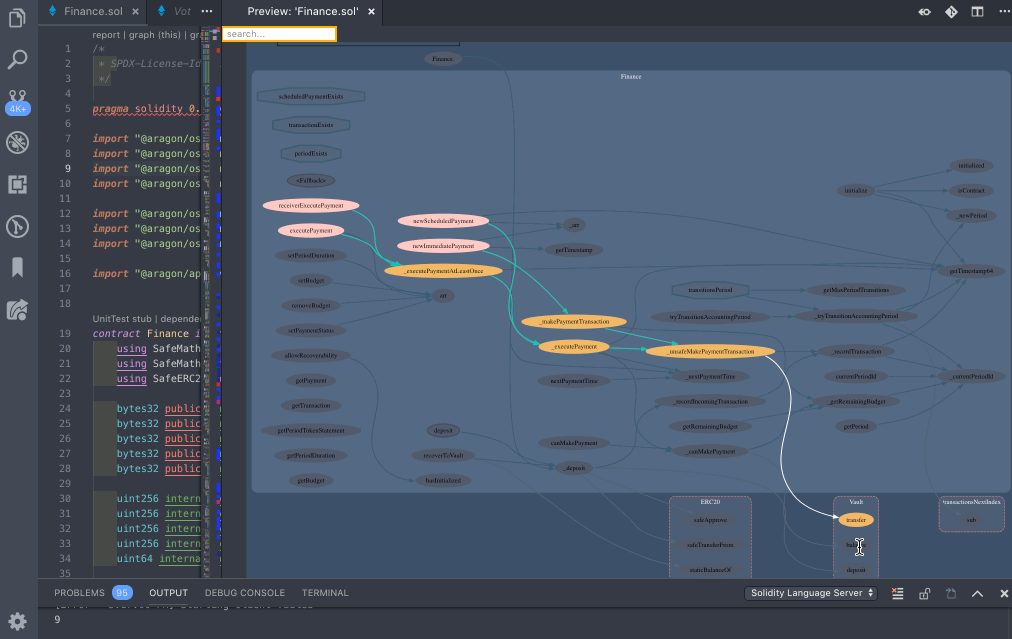The width and height of the screenshot is (1012, 639).
Task: Select the <Fallback> graph node
Action: (310, 181)
